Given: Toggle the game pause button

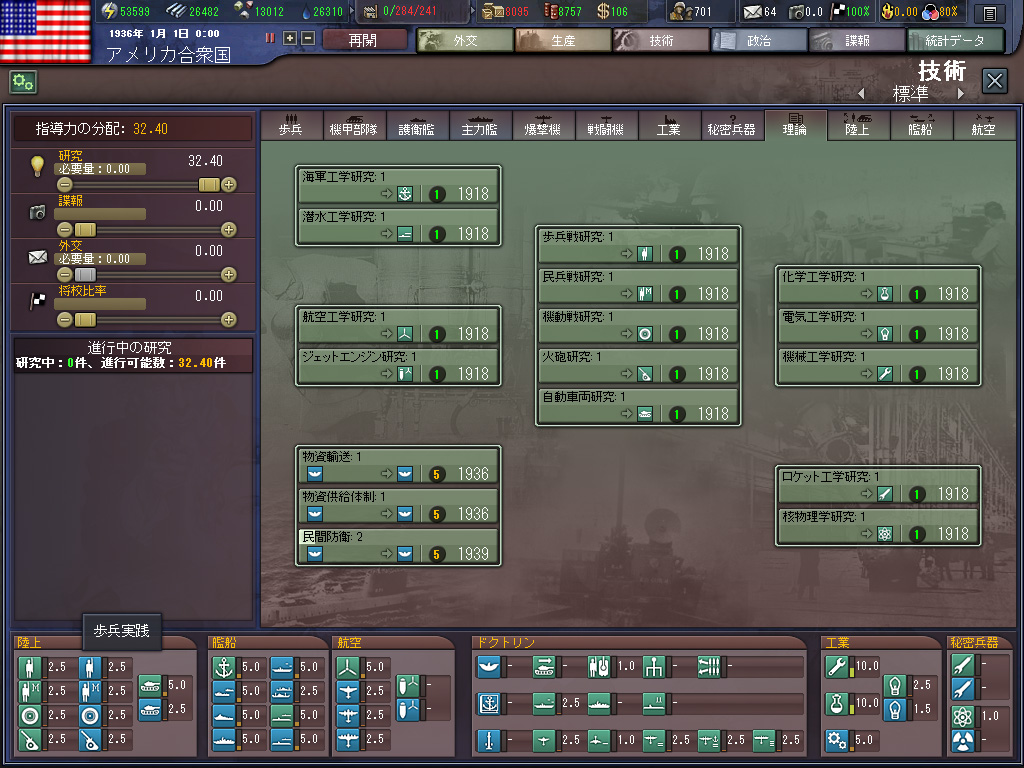Looking at the screenshot, I should (270, 38).
